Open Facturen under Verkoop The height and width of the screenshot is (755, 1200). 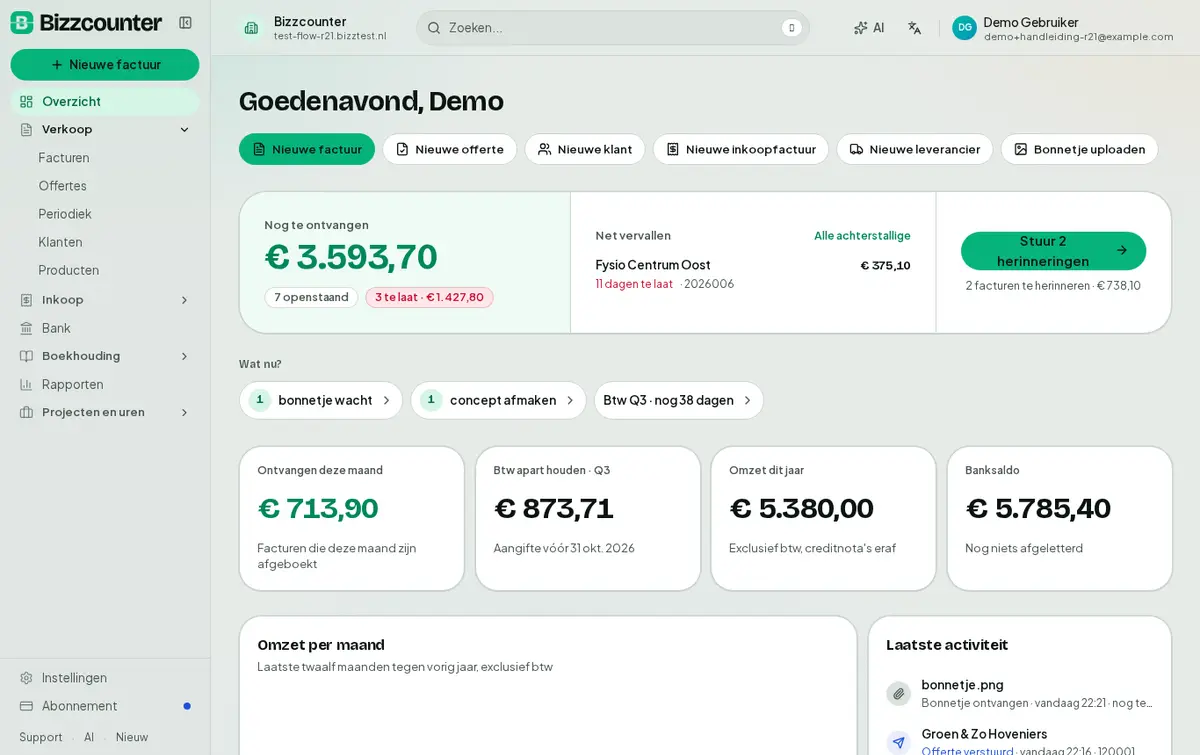[64, 158]
